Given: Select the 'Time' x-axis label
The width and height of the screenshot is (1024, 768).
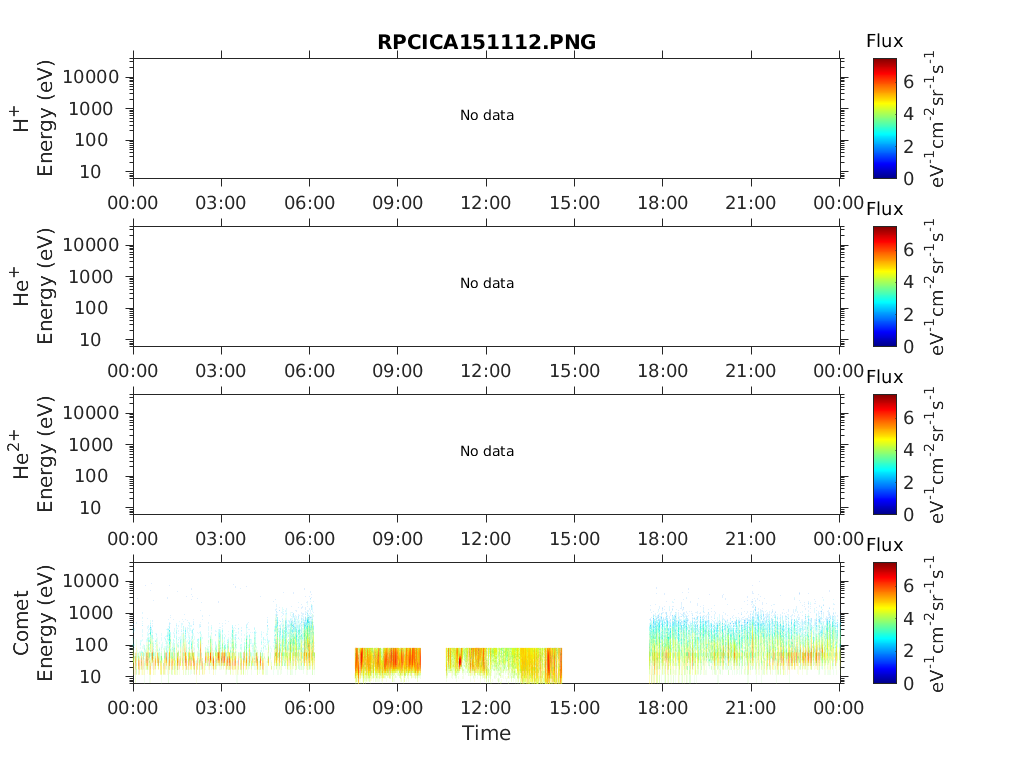Looking at the screenshot, I should [487, 733].
